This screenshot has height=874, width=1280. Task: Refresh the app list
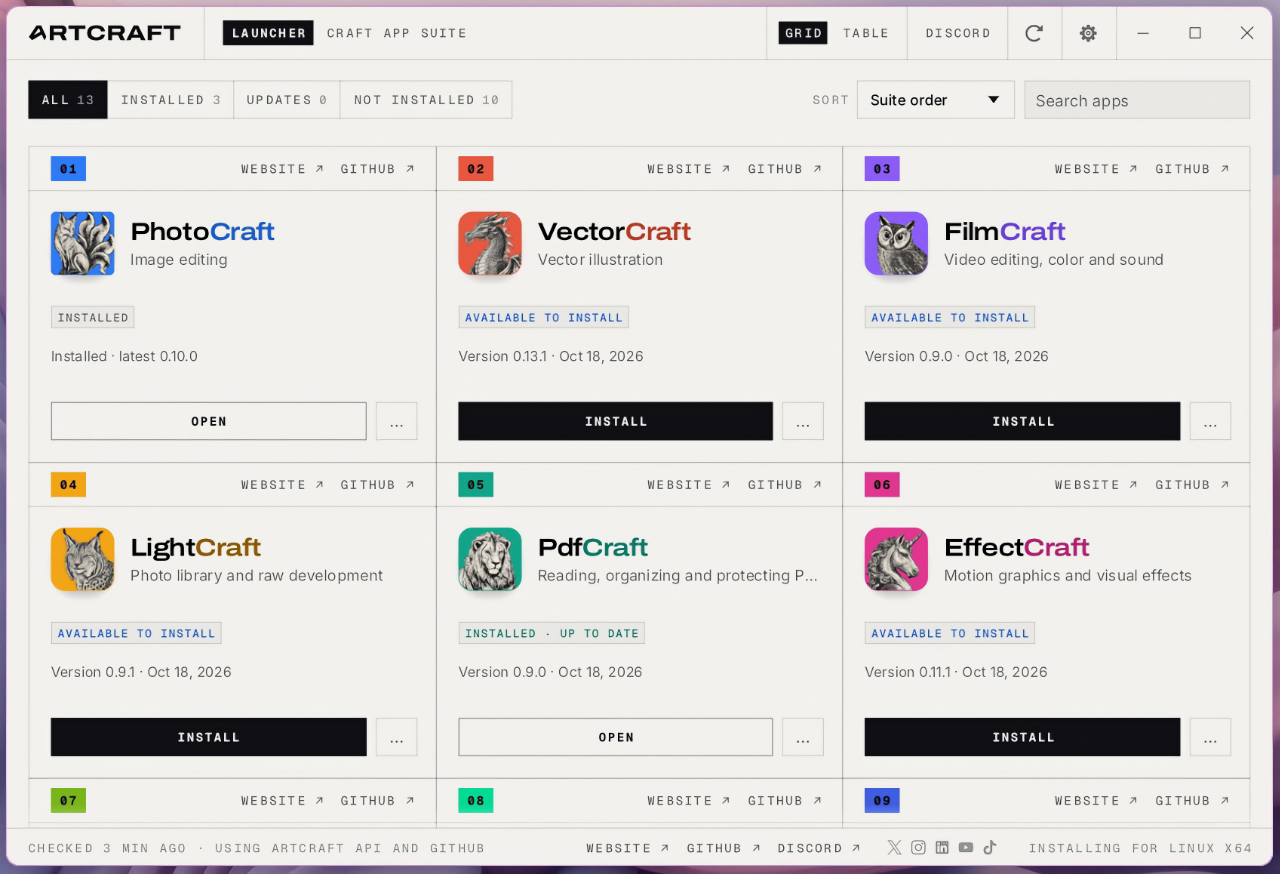tap(1034, 33)
